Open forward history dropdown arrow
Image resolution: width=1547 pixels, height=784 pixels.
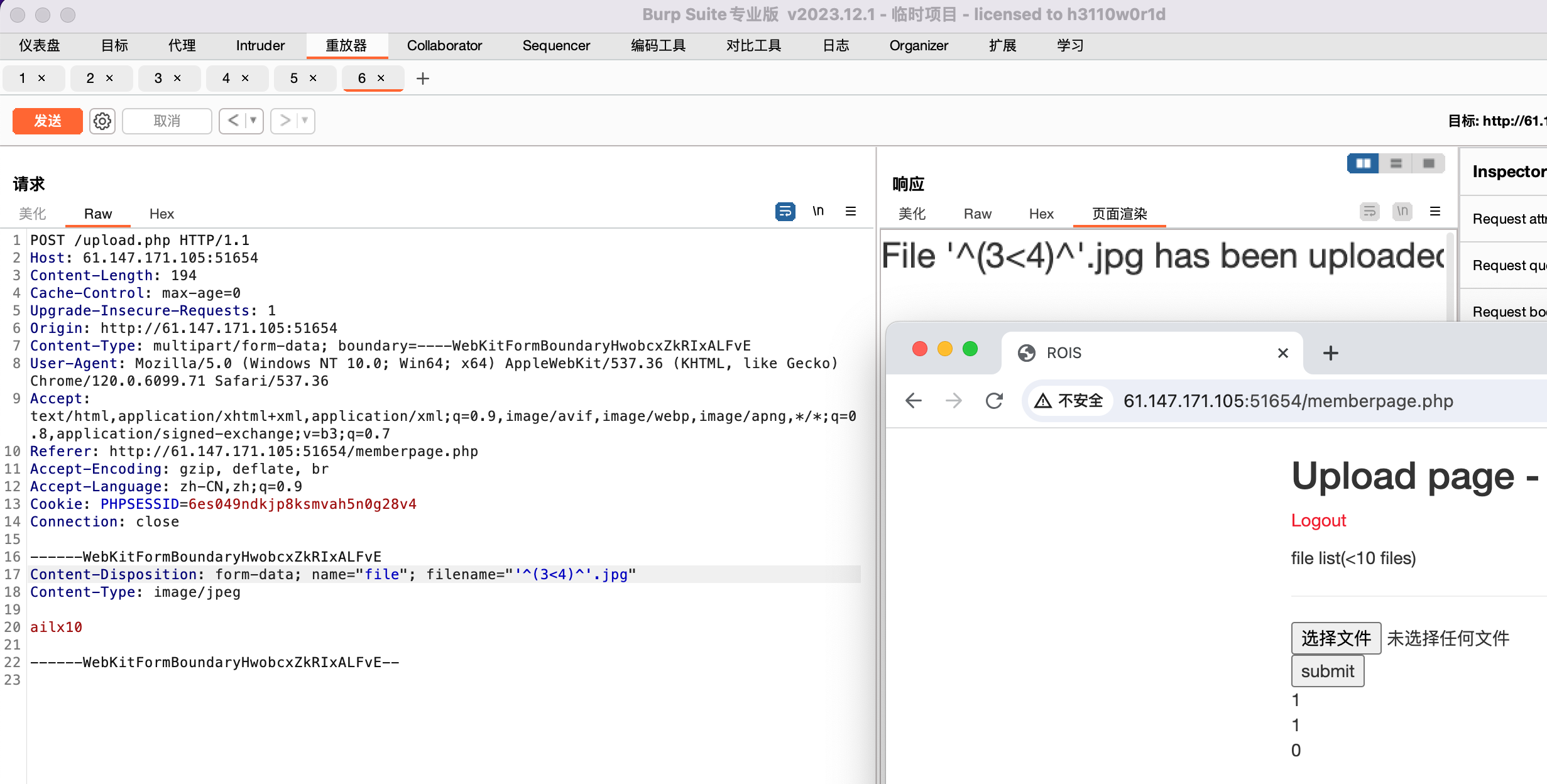point(305,121)
